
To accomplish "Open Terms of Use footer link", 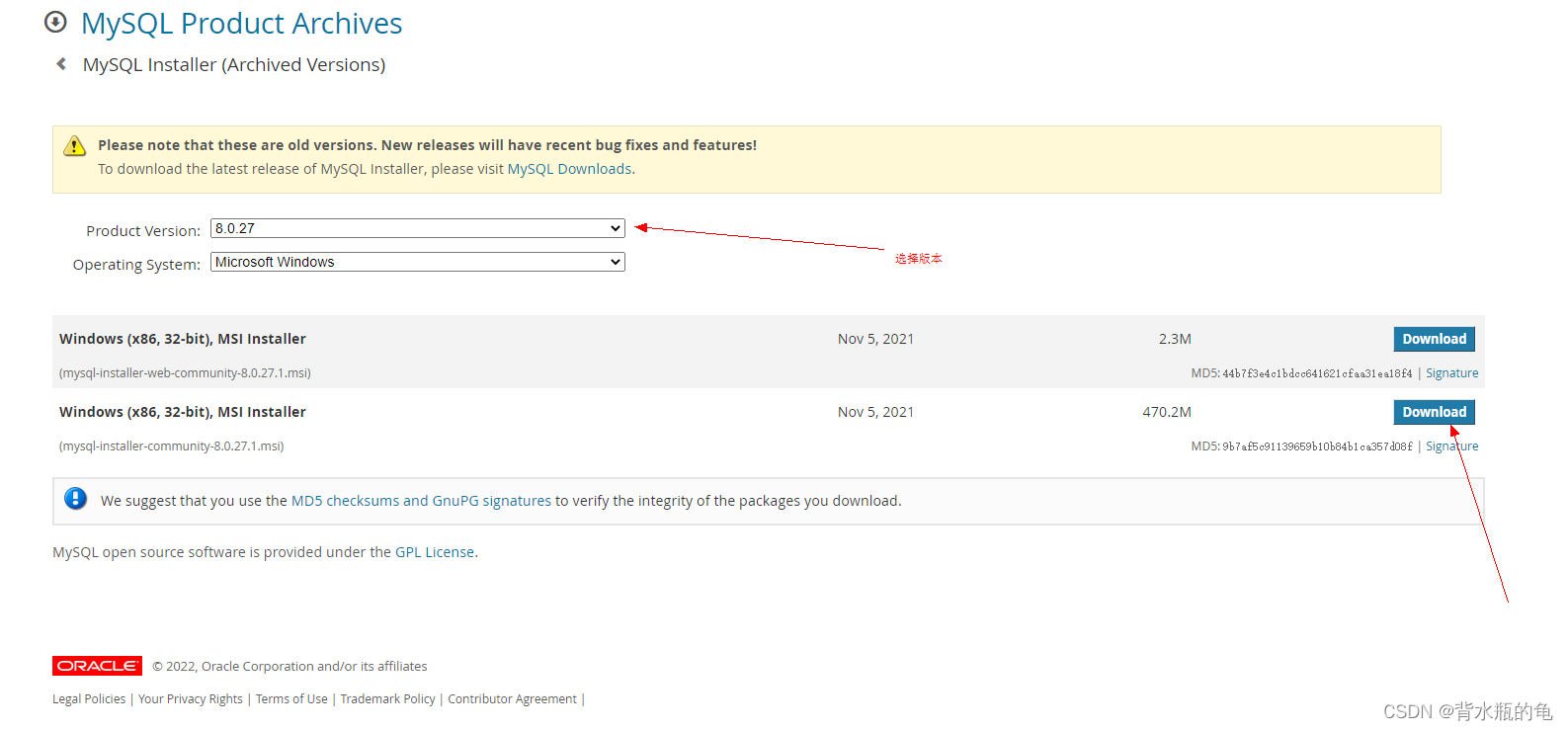I will [291, 699].
